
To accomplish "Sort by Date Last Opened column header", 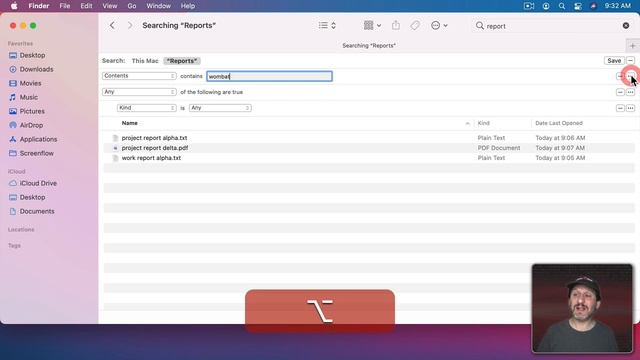I will tap(559, 123).
